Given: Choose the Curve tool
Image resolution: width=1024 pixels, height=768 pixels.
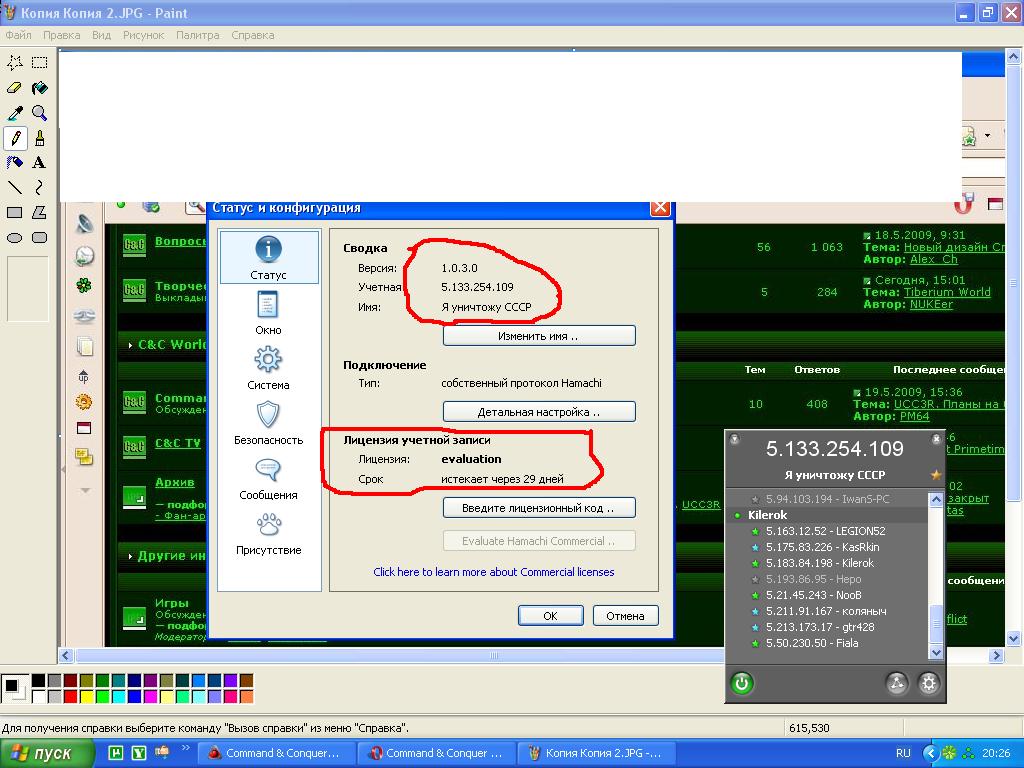Looking at the screenshot, I should coord(39,187).
